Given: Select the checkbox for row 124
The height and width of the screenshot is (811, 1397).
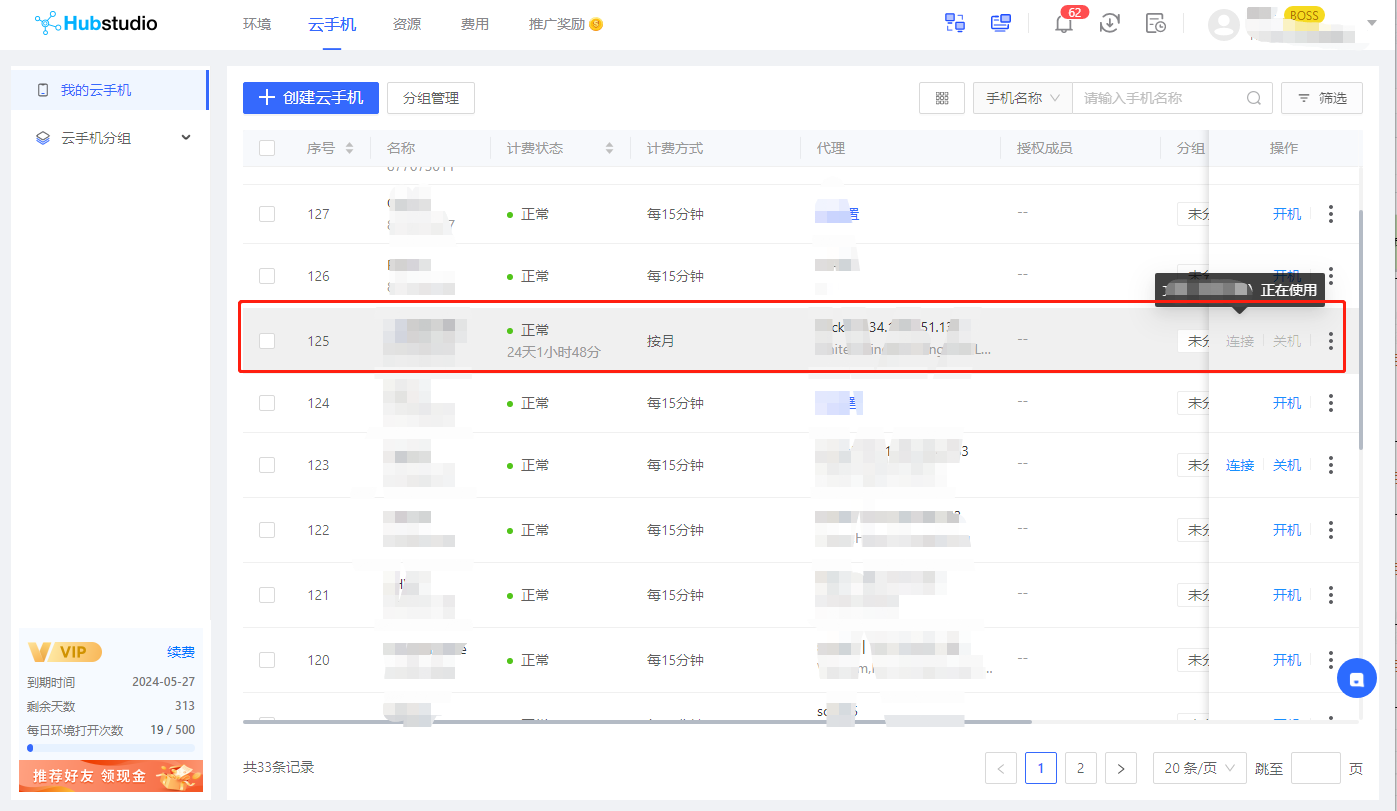Looking at the screenshot, I should tap(267, 403).
